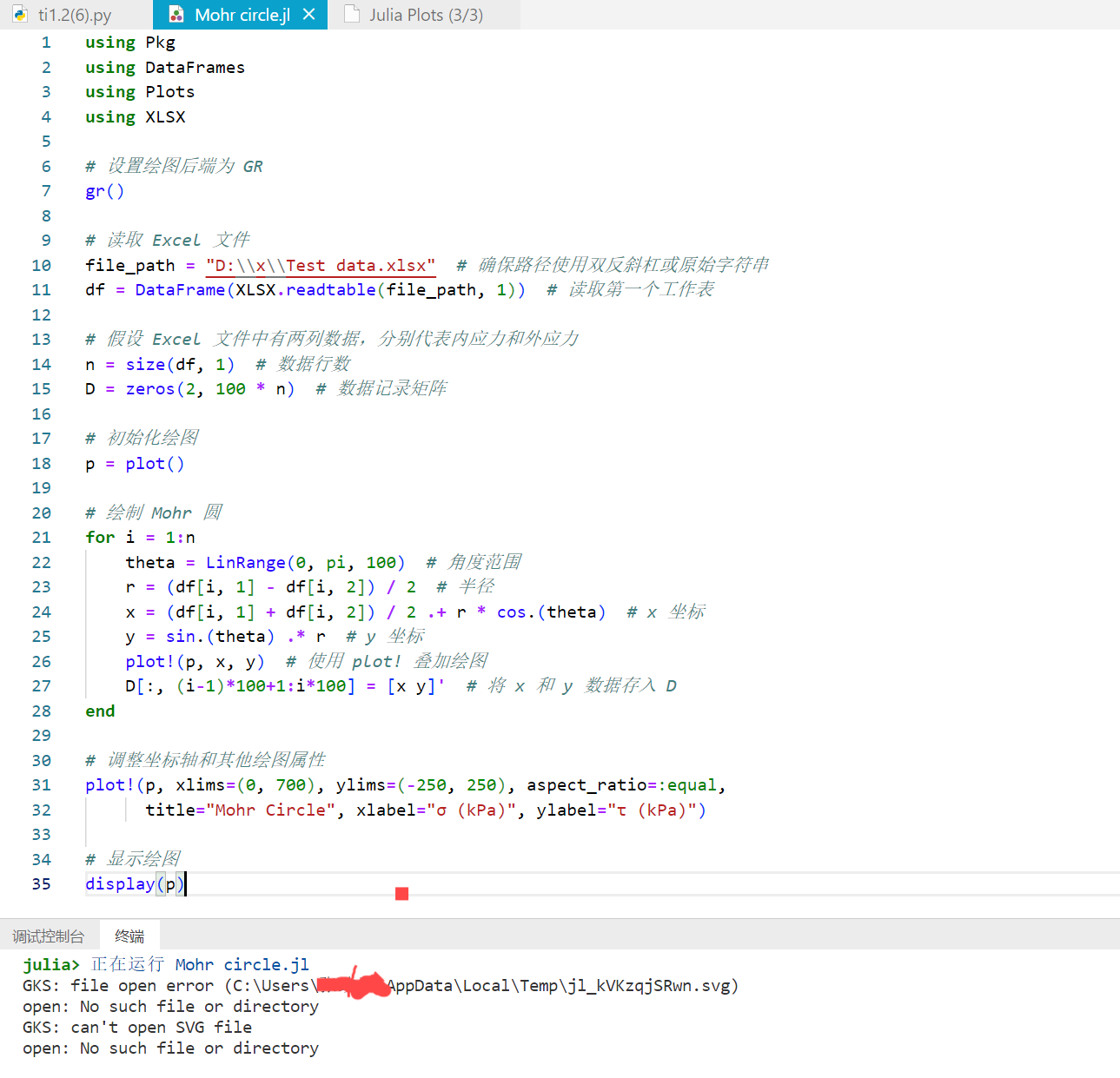The width and height of the screenshot is (1120, 1078).
Task: Click the comment '# 设置绘图后端为 GR'
Action: 174,167
